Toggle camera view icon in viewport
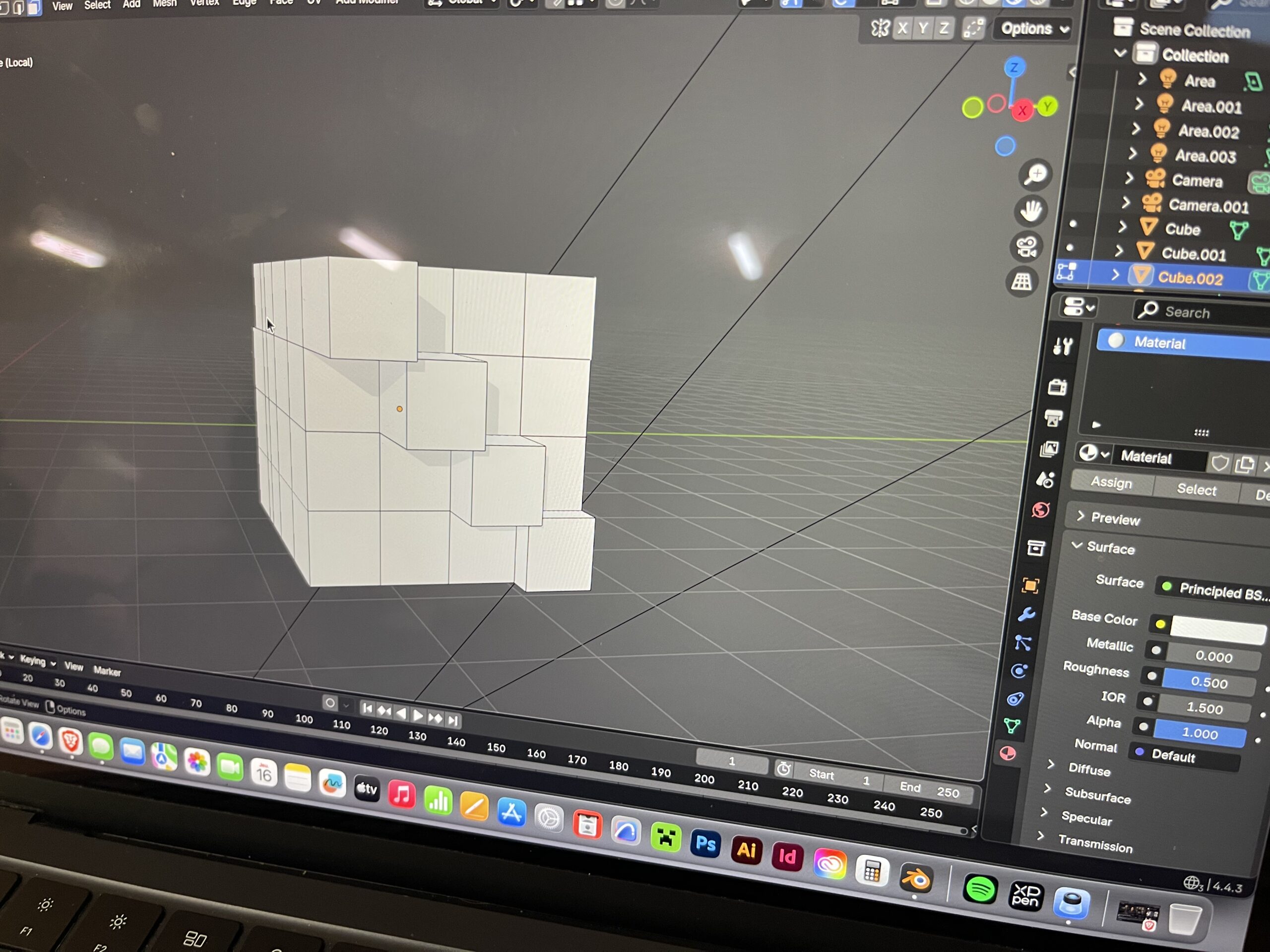1270x952 pixels. point(1026,247)
